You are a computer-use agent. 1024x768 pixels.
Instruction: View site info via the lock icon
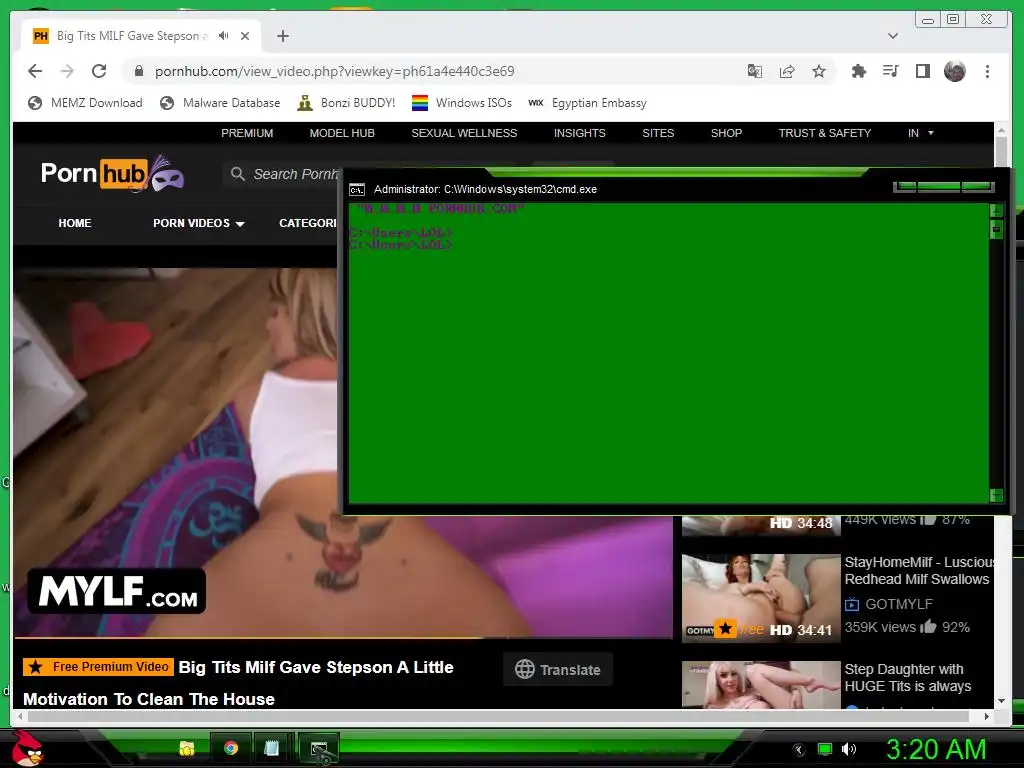(138, 71)
